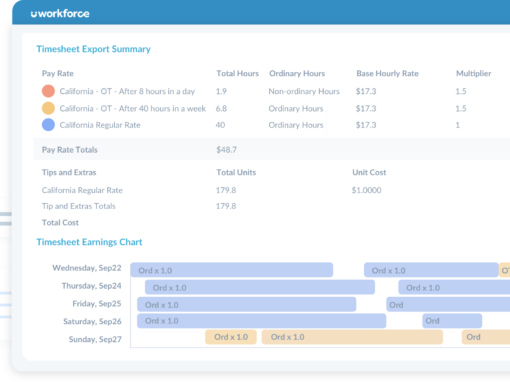Click Ordinary Hours cell in the 40 total hours row
The width and height of the screenshot is (510, 382).
(x=296, y=125)
